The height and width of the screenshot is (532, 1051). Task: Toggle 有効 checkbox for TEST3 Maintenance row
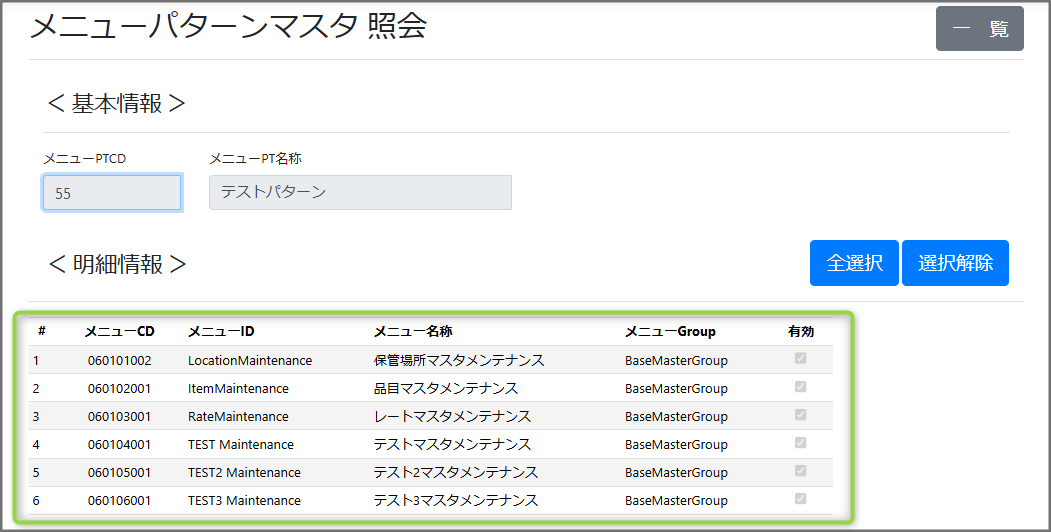coord(800,499)
